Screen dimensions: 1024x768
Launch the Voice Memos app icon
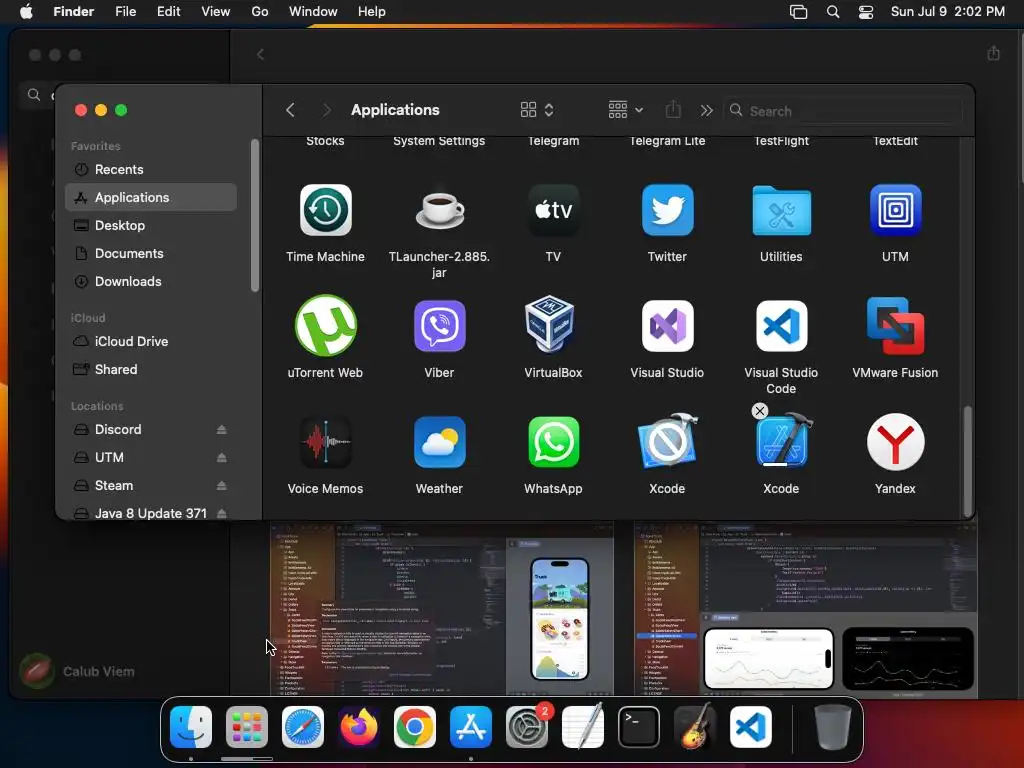click(x=325, y=441)
